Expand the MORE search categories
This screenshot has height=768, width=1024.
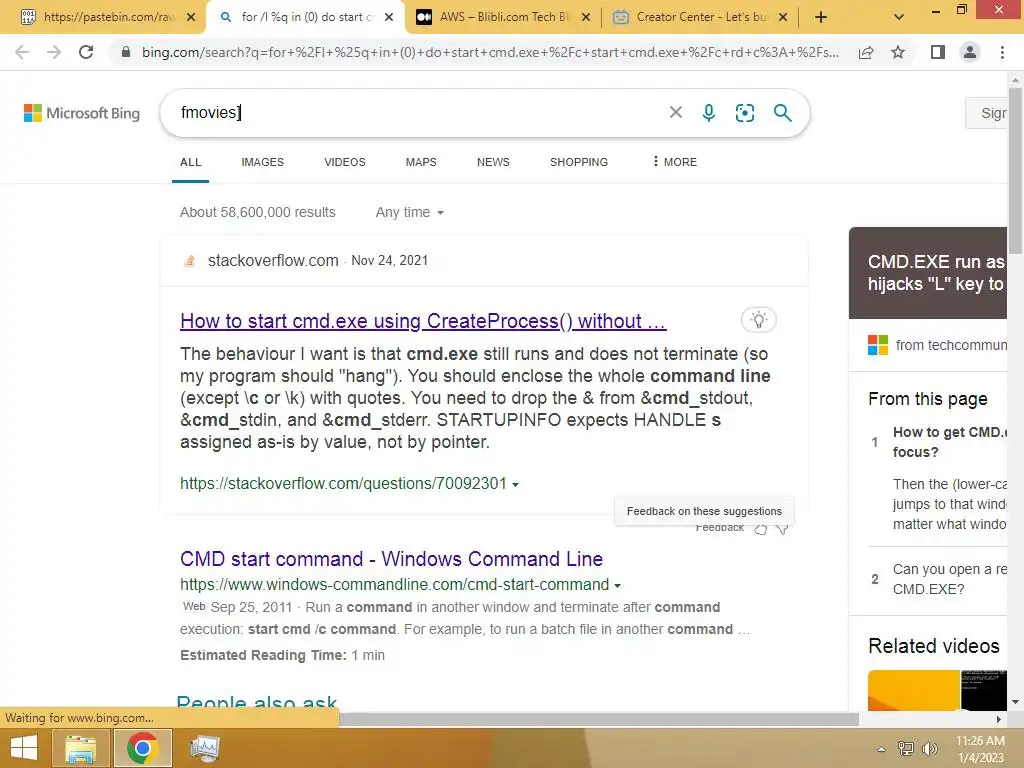675,162
